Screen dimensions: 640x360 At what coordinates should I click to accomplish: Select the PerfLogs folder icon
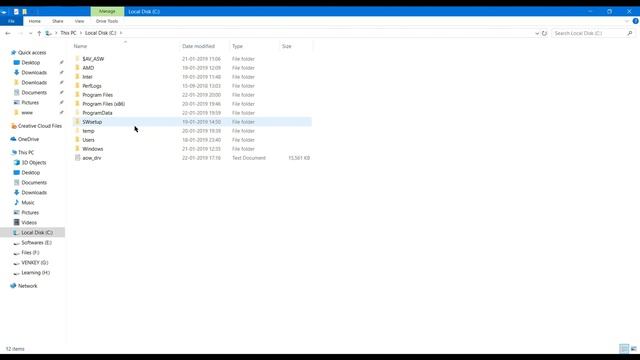77,86
